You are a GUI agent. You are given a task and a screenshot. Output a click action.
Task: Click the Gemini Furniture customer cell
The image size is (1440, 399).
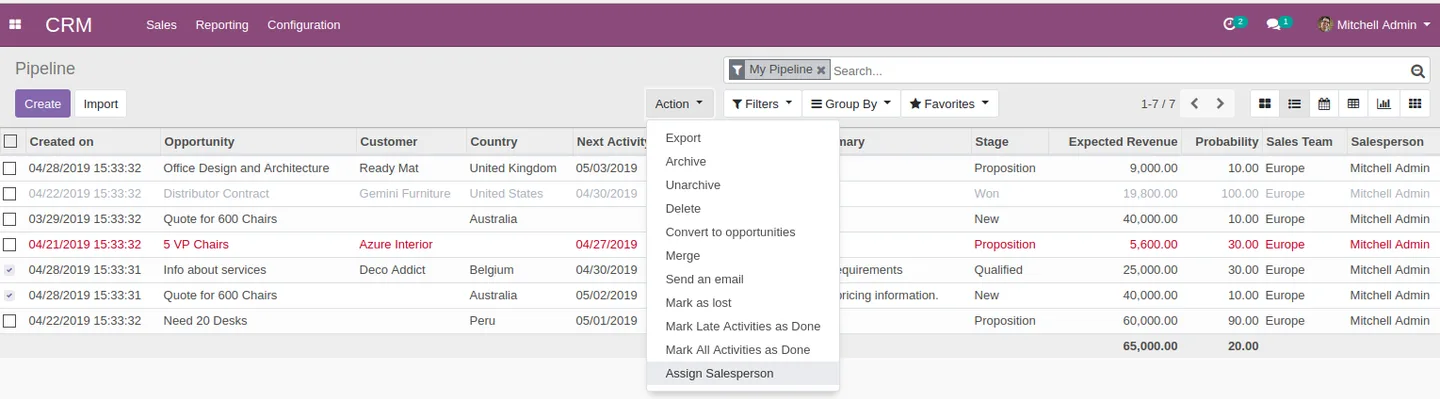point(405,194)
